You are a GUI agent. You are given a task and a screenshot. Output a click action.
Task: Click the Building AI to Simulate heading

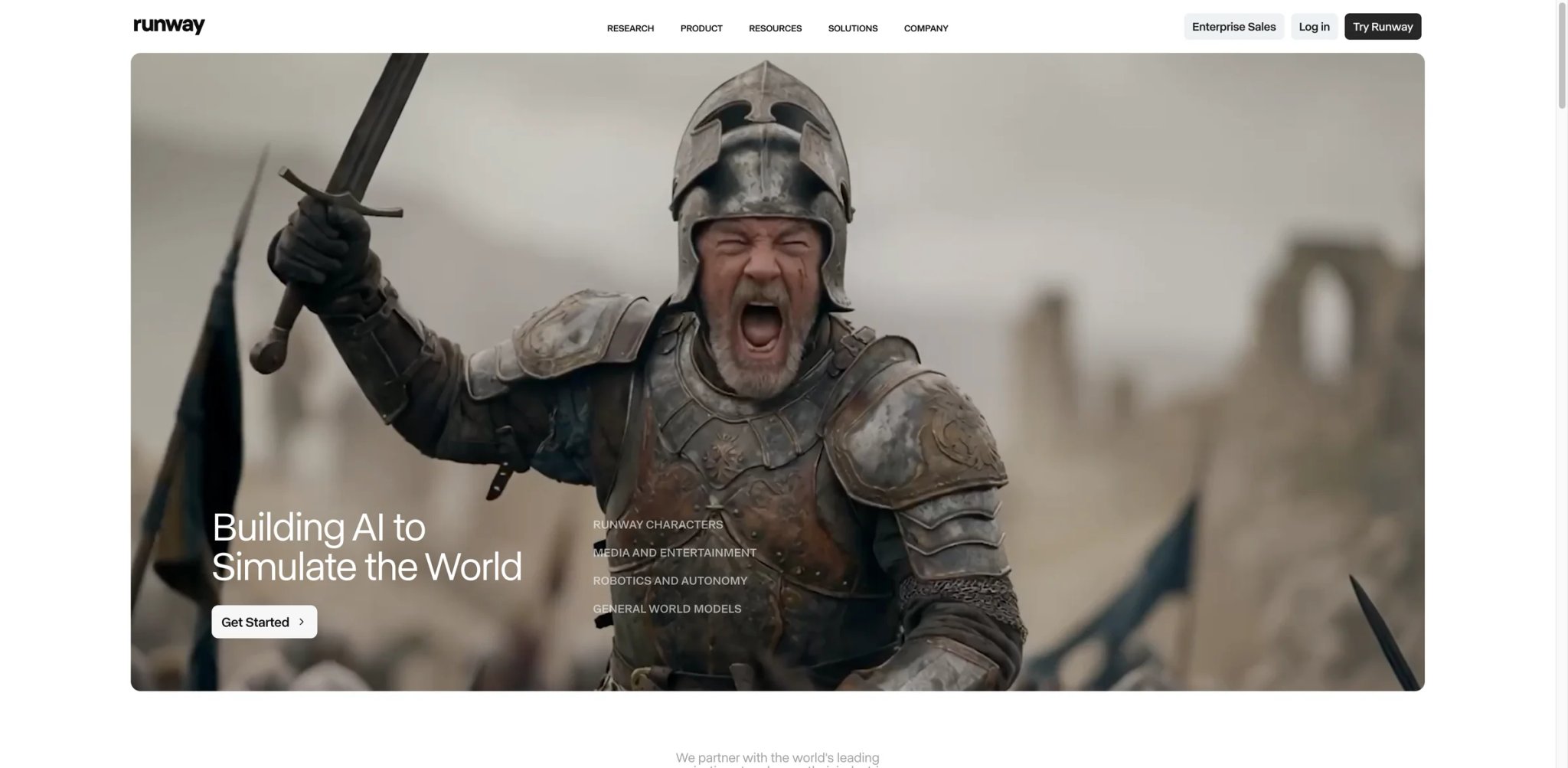pyautogui.click(x=367, y=547)
